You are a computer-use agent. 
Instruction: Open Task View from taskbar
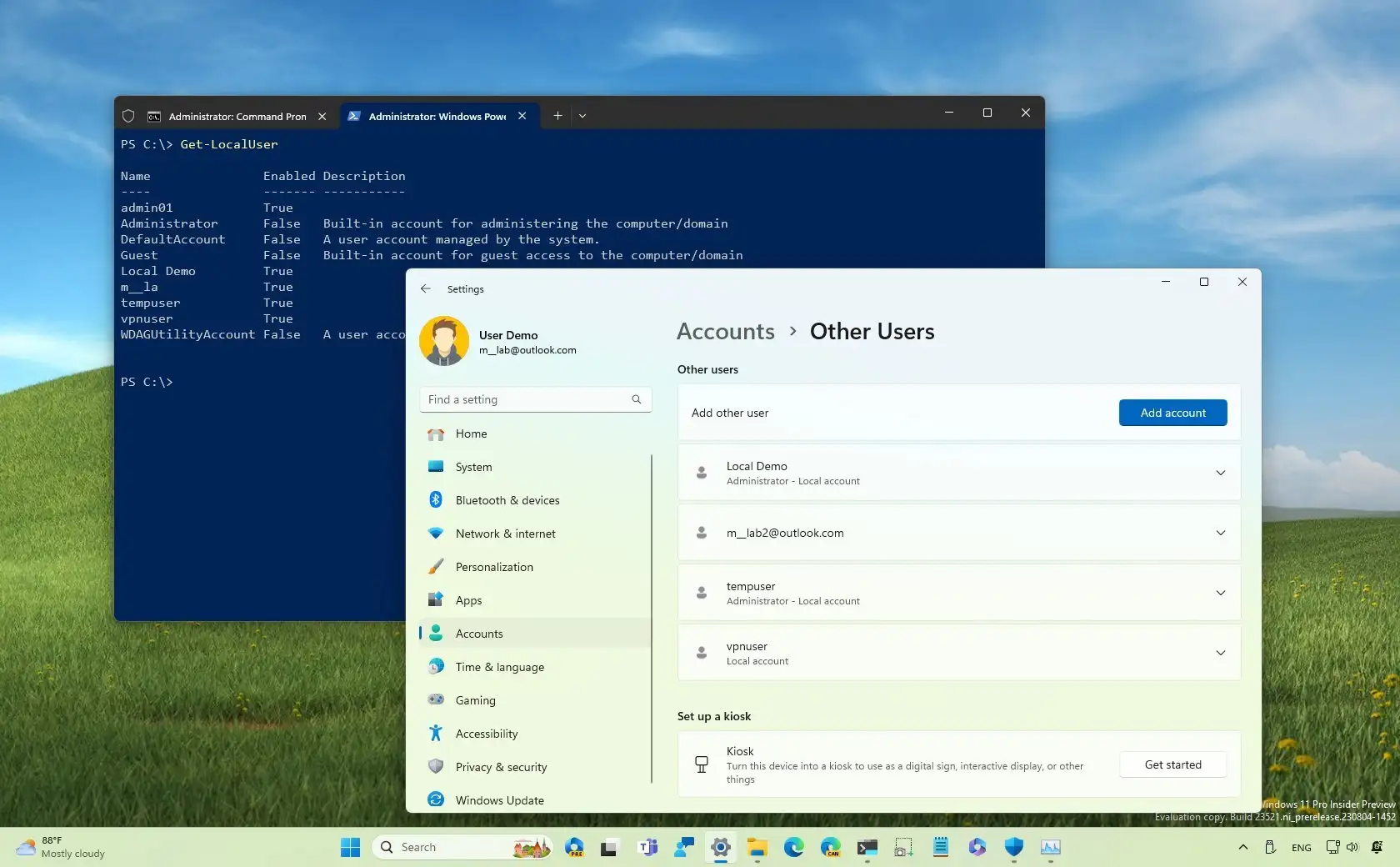pos(609,847)
